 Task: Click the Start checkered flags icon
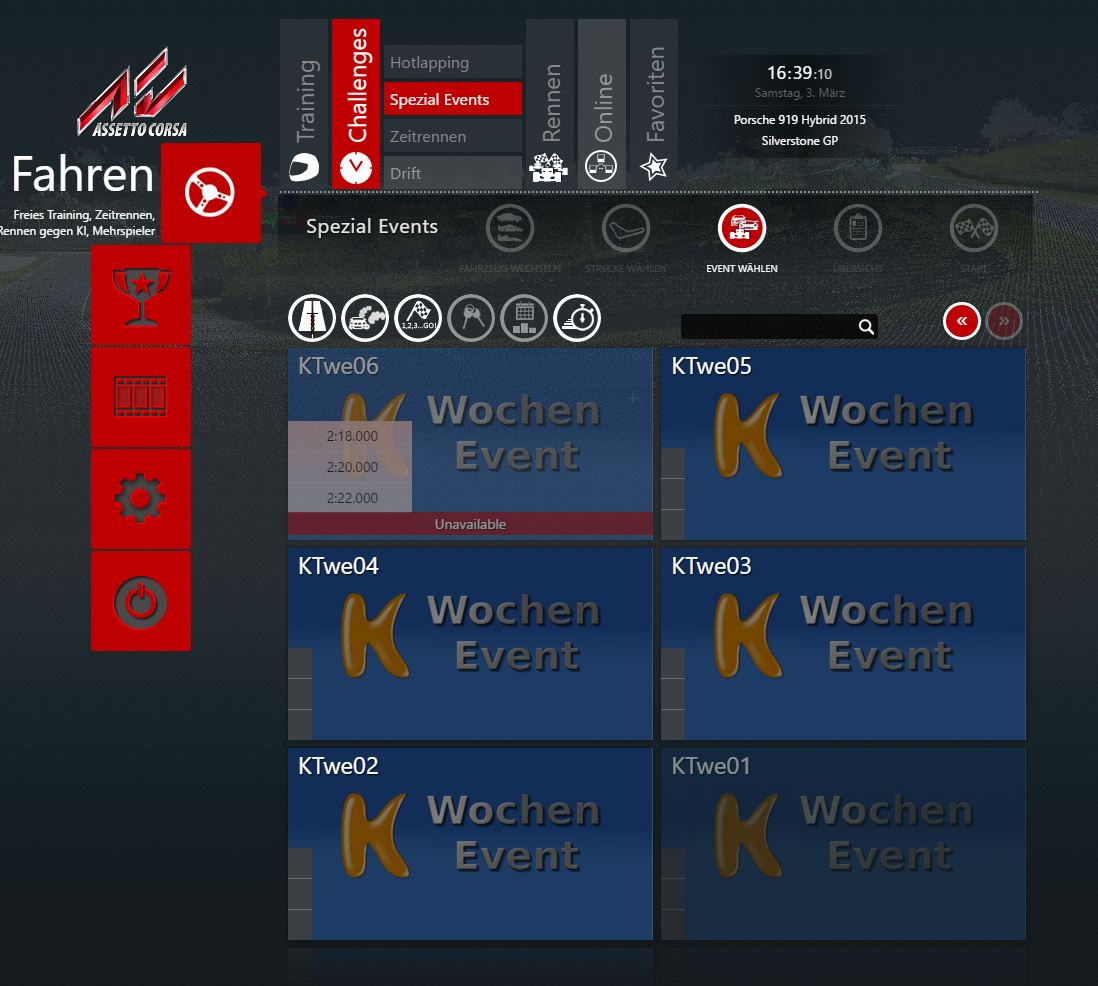coord(973,228)
